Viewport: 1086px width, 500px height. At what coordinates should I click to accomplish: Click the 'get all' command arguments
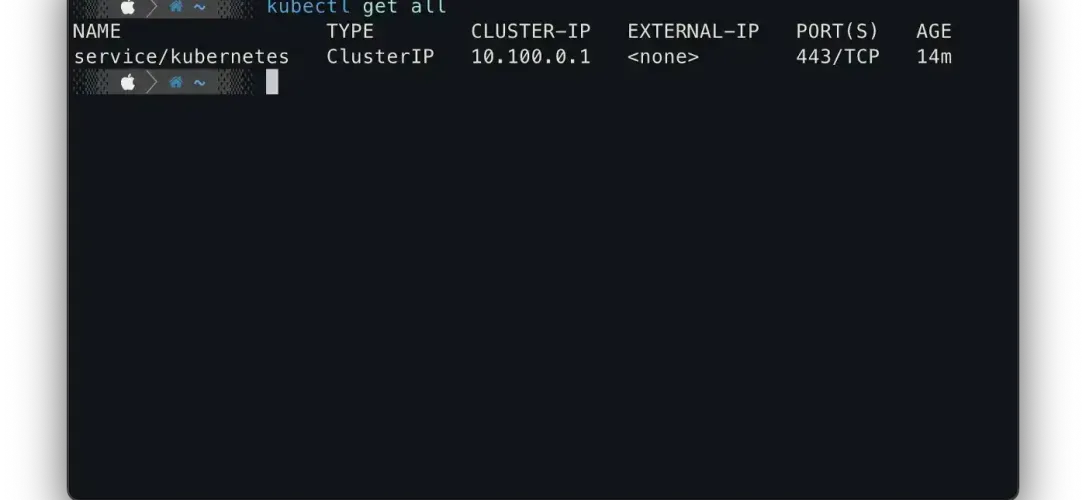[404, 7]
